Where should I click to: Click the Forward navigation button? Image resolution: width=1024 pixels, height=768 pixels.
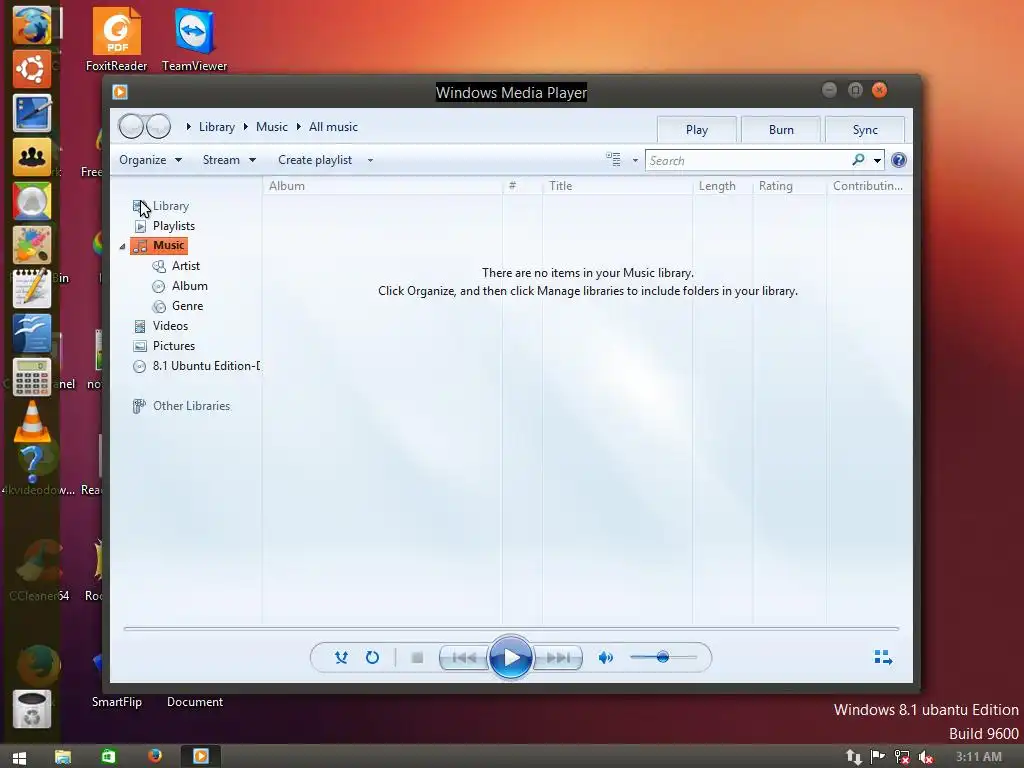159,126
